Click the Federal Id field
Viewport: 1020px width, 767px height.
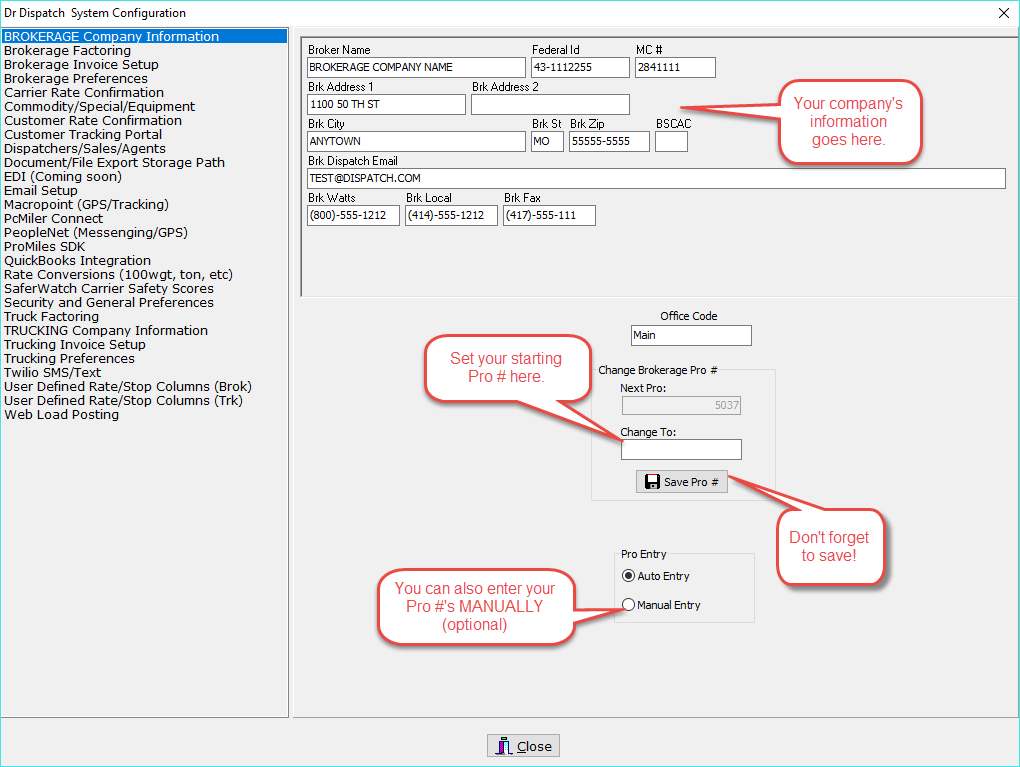point(580,67)
